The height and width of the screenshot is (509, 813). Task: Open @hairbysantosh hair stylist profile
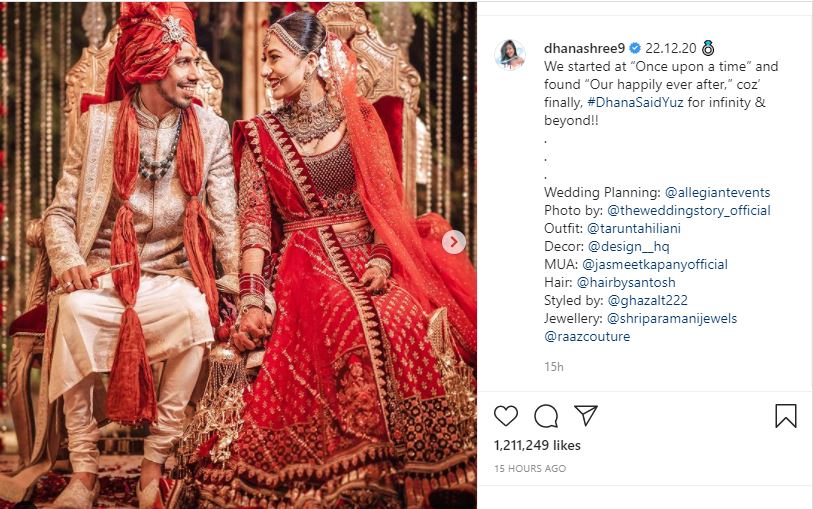(x=626, y=282)
